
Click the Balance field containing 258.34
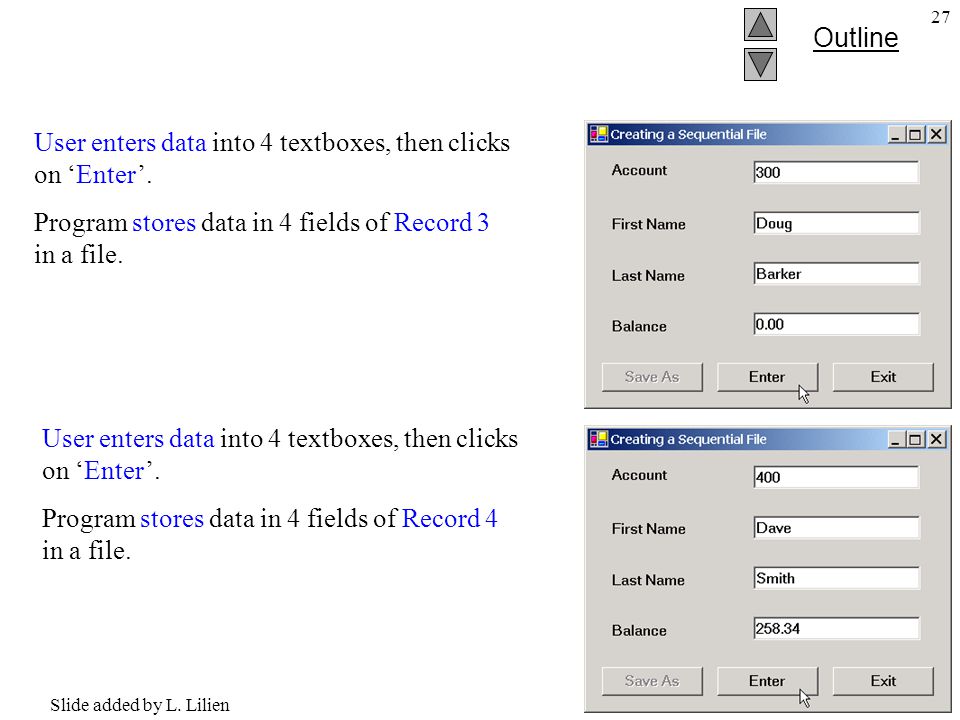tap(836, 628)
